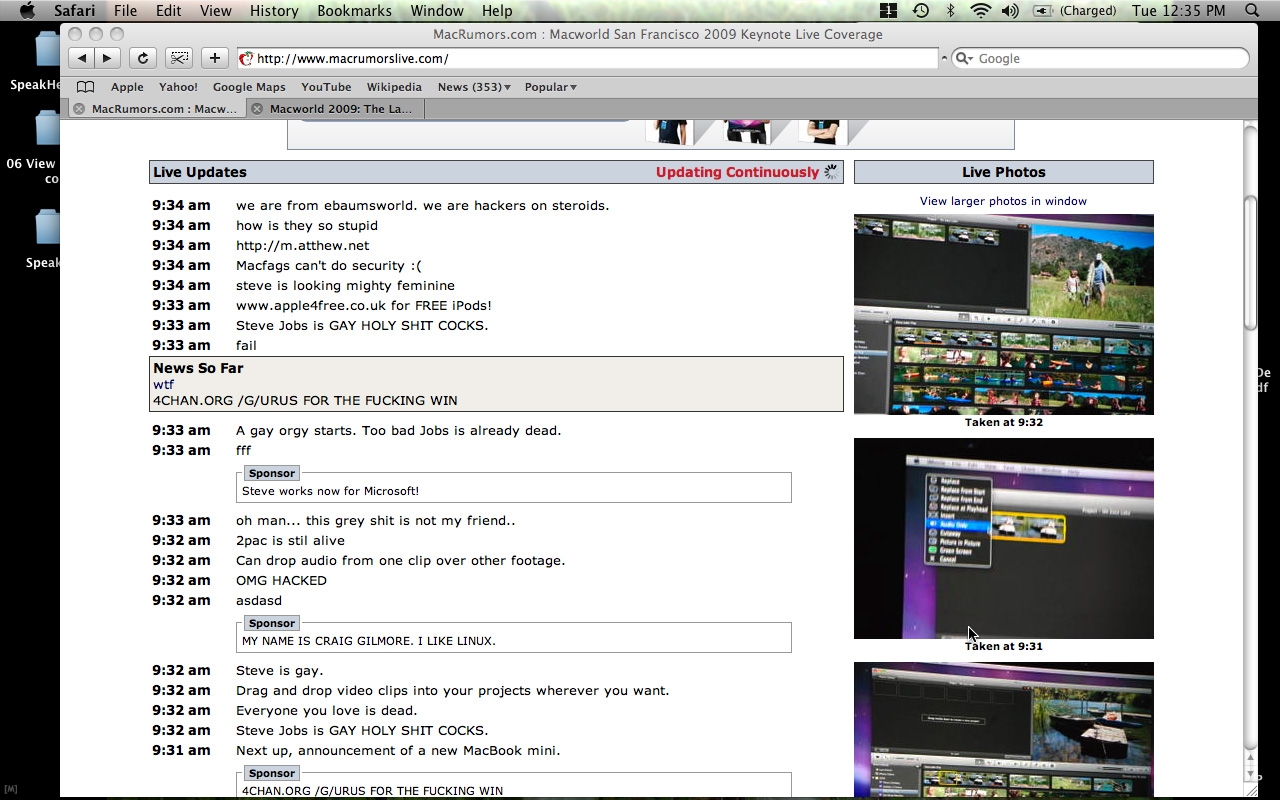Viewport: 1280px width, 800px height.
Task: Click sponsor text 'MY NAME IS CRAIG GILMORE'
Action: (x=369, y=641)
